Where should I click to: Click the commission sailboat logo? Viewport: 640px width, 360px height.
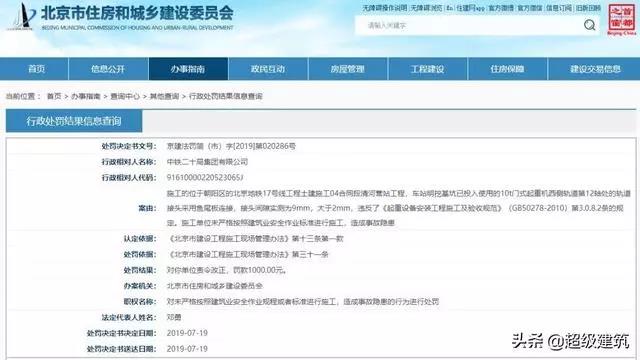(x=21, y=17)
